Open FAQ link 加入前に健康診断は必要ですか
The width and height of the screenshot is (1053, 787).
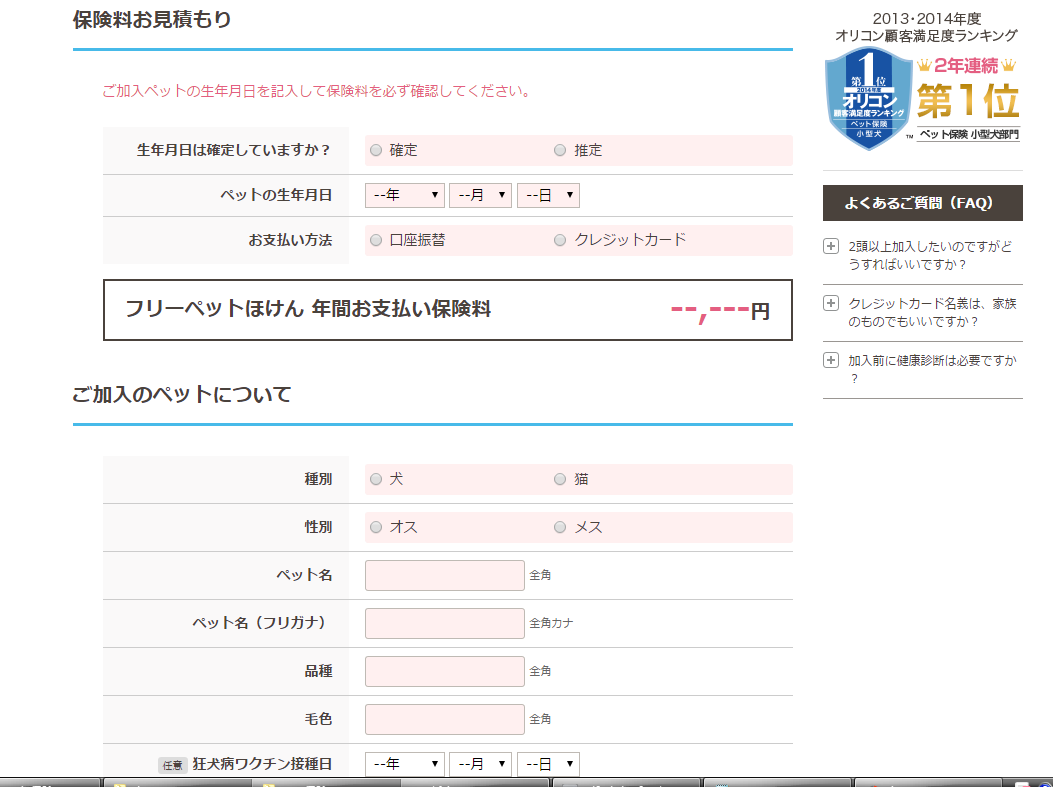(x=932, y=370)
